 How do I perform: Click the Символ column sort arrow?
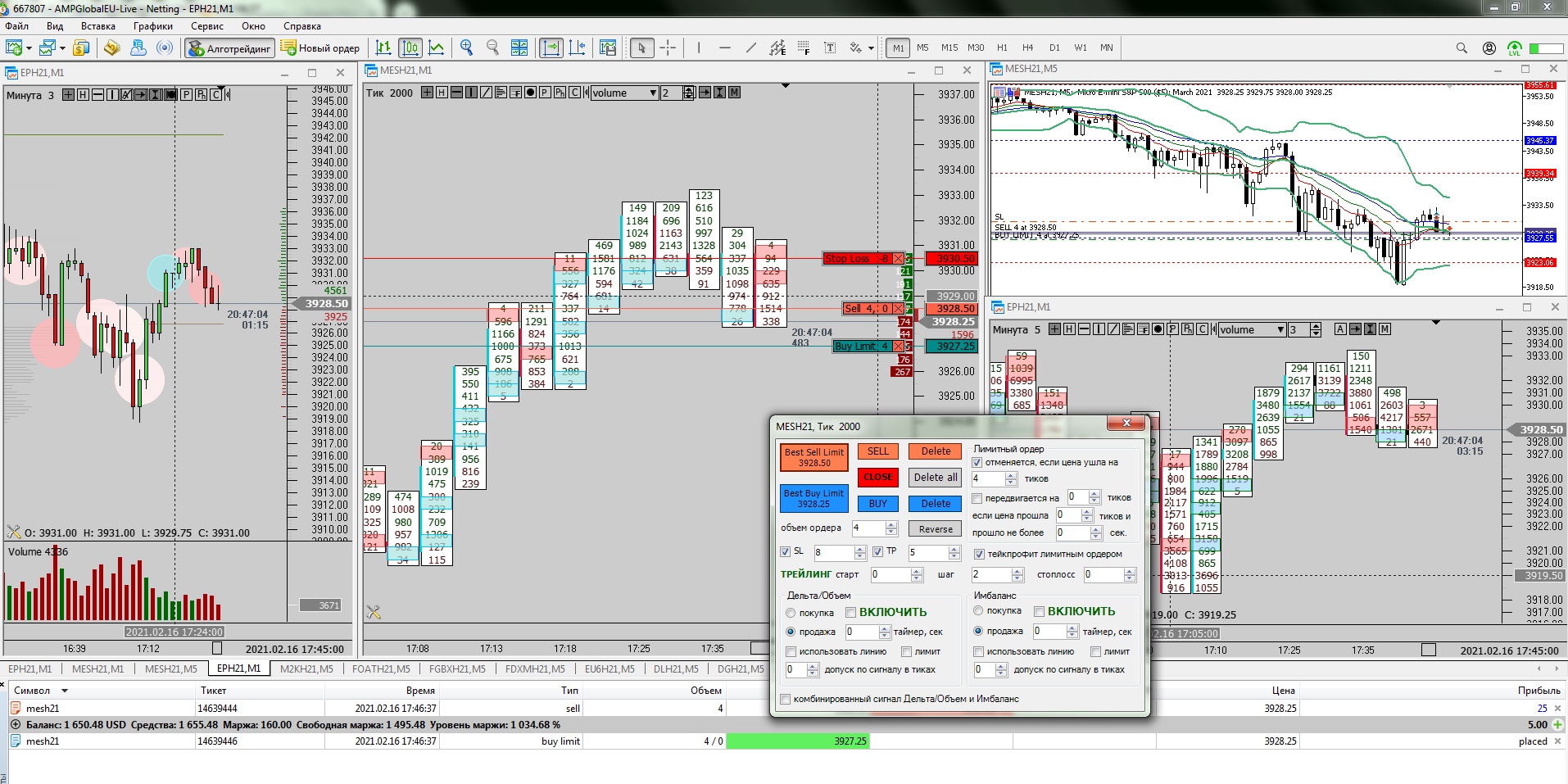[65, 691]
